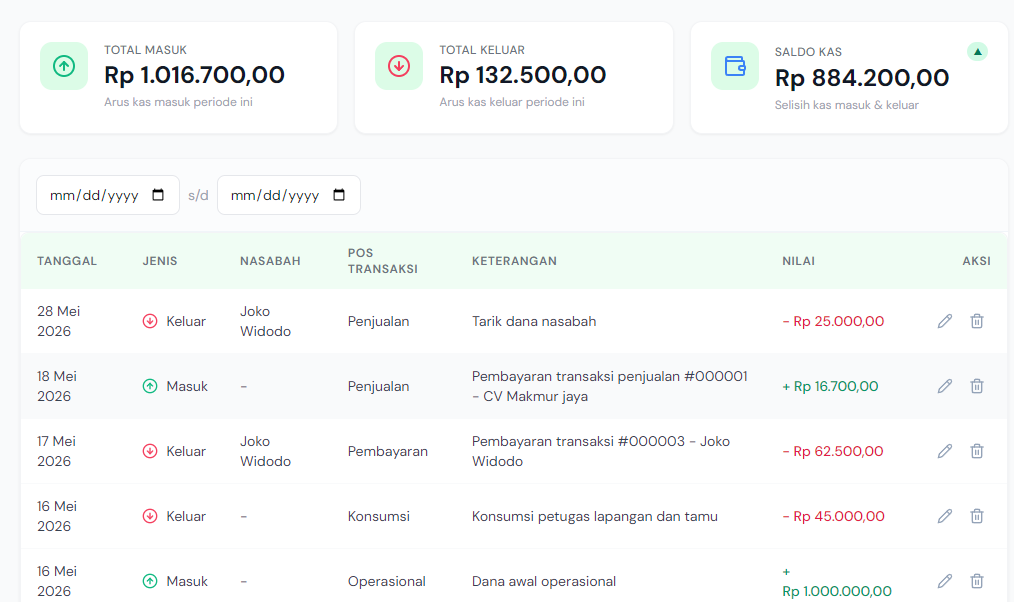Click the + Rp 16.700,00 amount
This screenshot has height=602, width=1014.
click(x=830, y=386)
